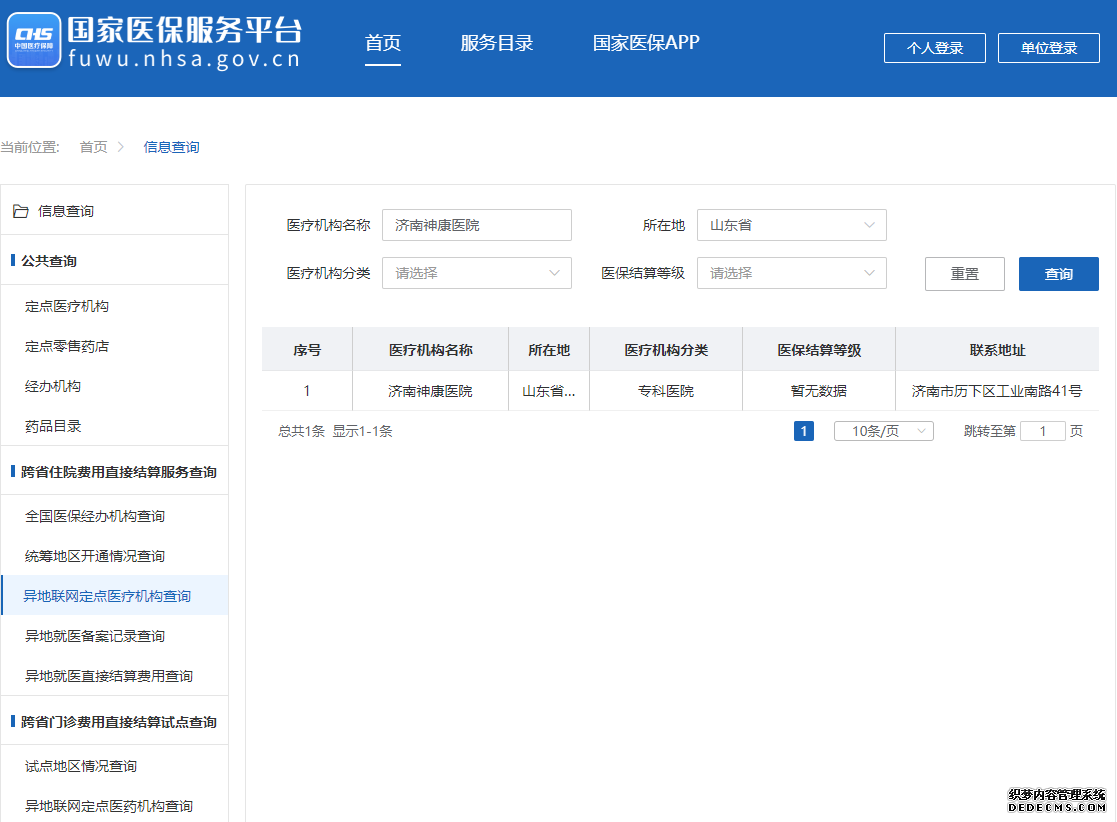Click the 暂无数据 table cell

click(x=819, y=391)
